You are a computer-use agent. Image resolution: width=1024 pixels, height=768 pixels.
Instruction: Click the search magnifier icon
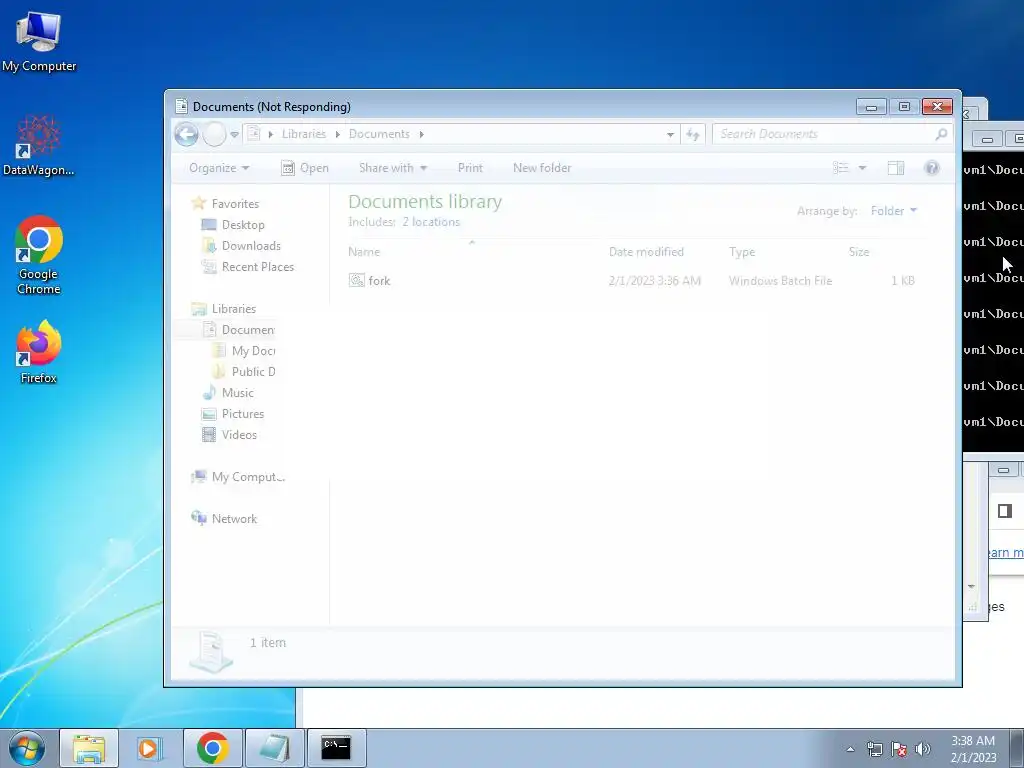(x=941, y=134)
